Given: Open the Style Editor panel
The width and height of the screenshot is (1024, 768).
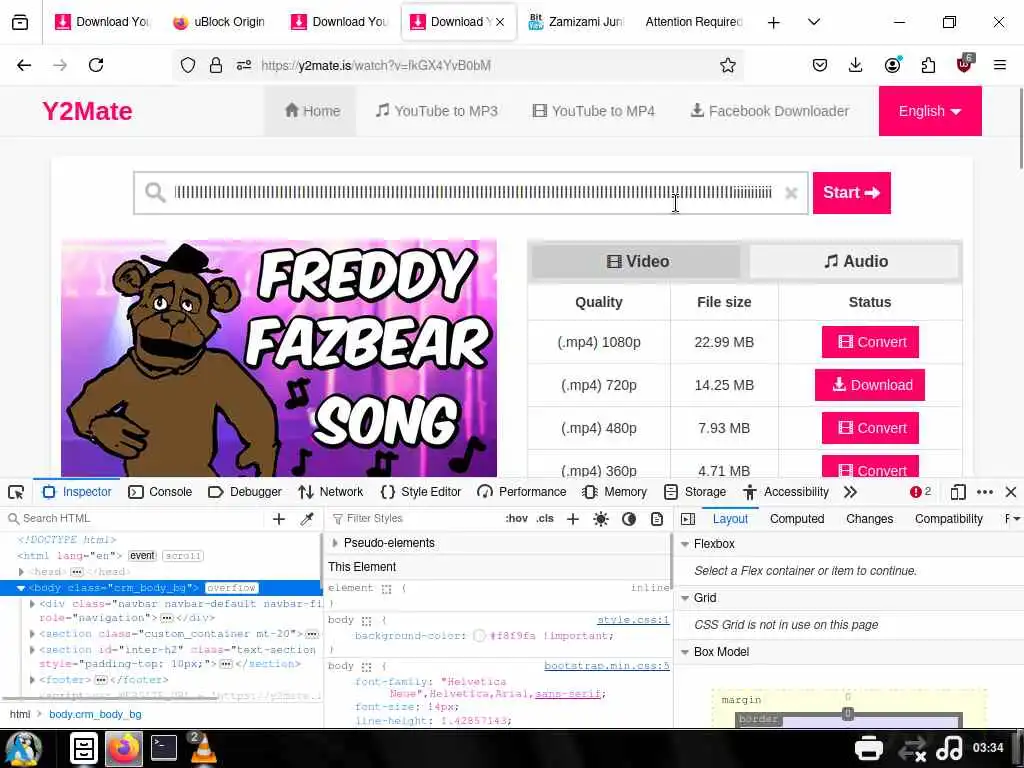Looking at the screenshot, I should (421, 492).
